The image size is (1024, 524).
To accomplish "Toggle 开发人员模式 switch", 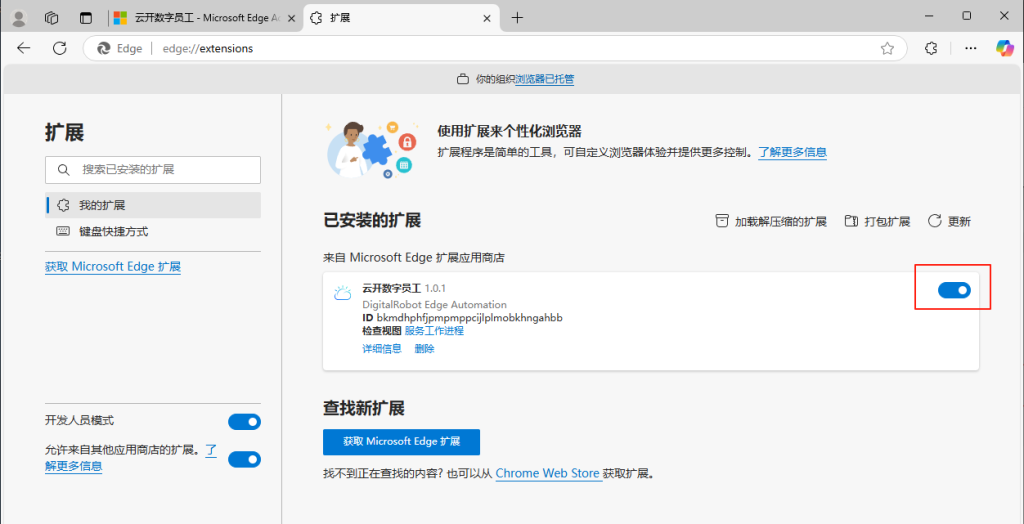I will (244, 422).
